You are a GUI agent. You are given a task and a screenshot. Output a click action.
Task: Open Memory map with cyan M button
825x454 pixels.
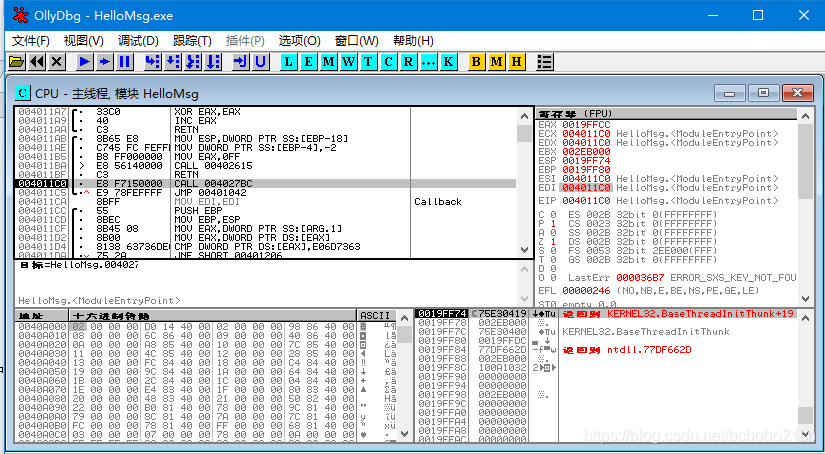pyautogui.click(x=328, y=62)
